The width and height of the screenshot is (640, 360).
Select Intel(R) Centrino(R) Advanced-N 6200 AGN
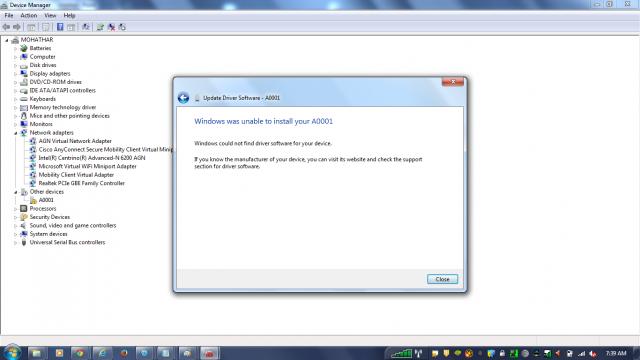tap(92, 158)
